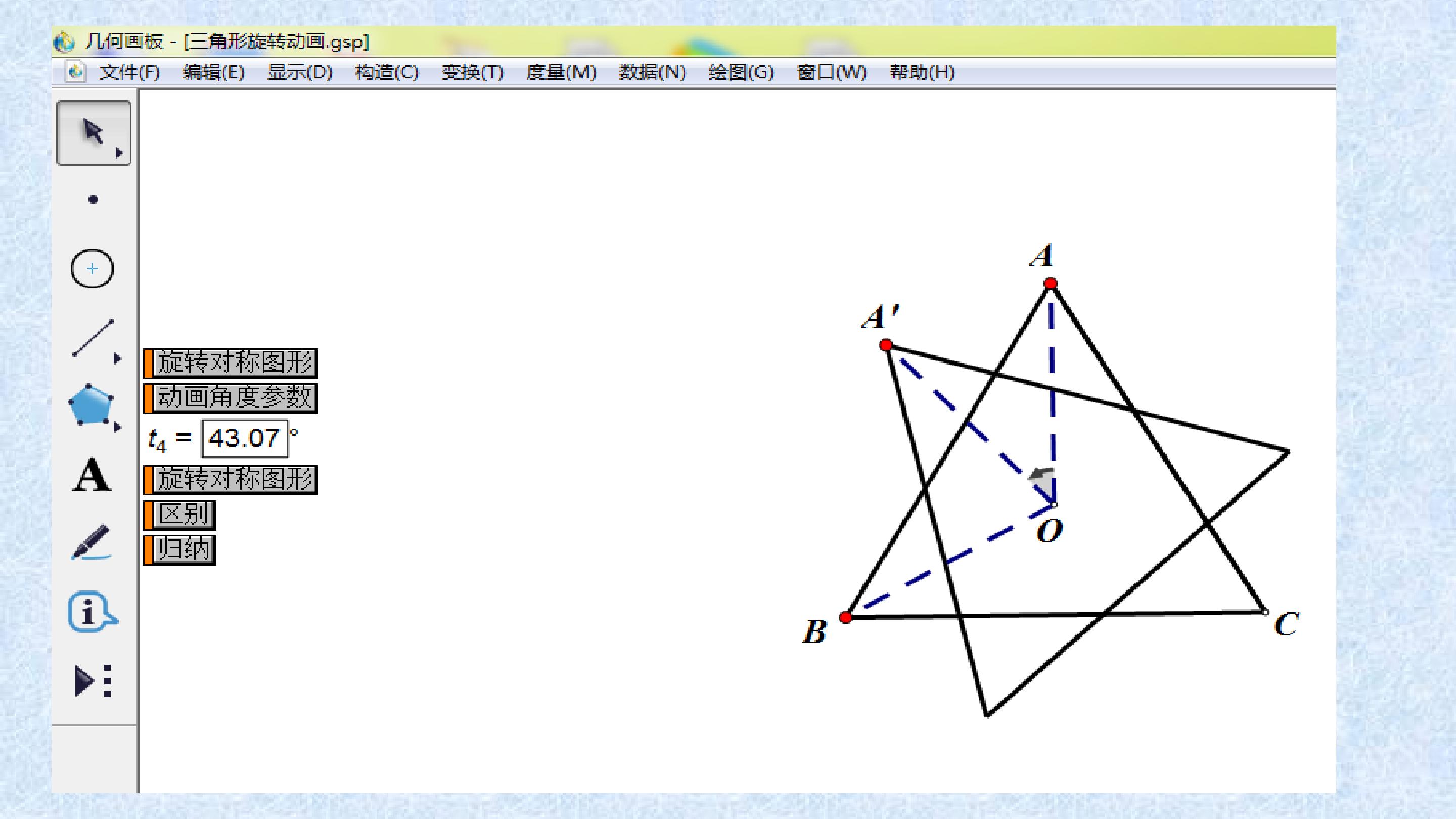
Task: Click the red point A'
Action: pos(886,345)
